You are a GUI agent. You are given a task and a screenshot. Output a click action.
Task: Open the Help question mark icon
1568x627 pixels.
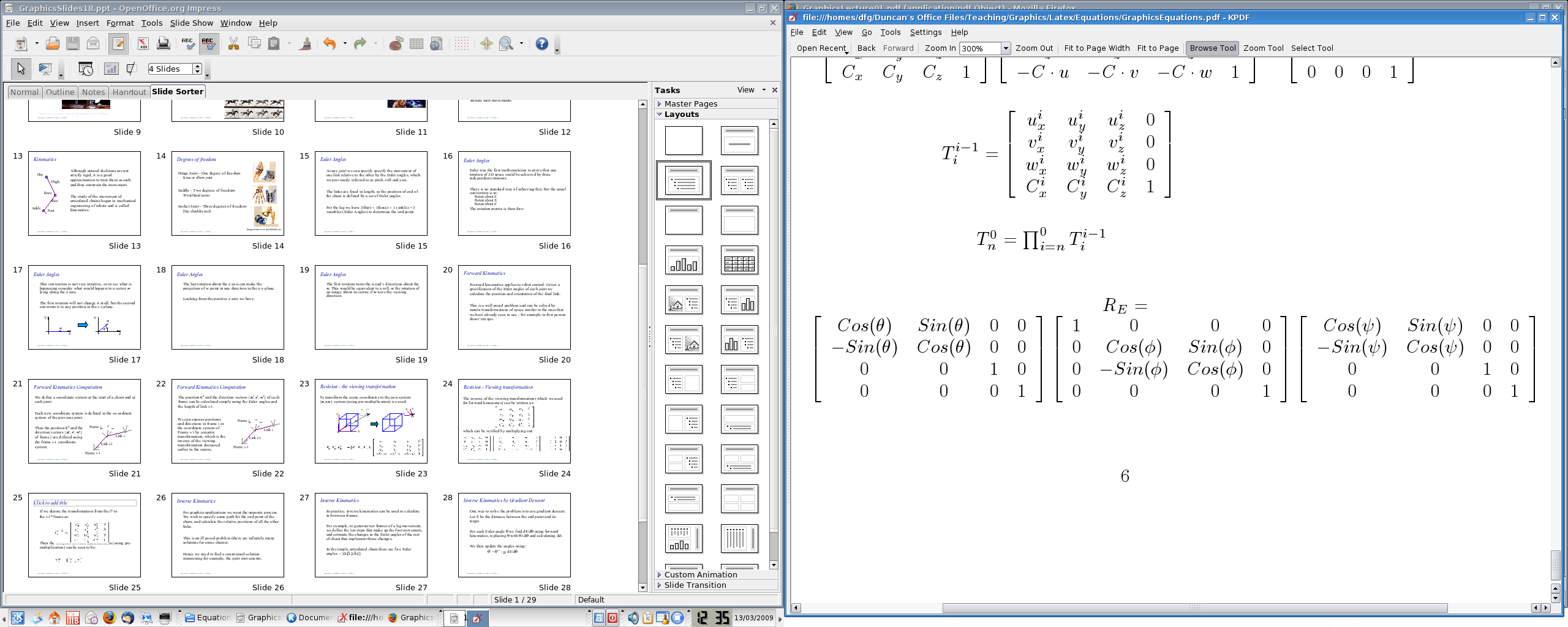point(541,43)
